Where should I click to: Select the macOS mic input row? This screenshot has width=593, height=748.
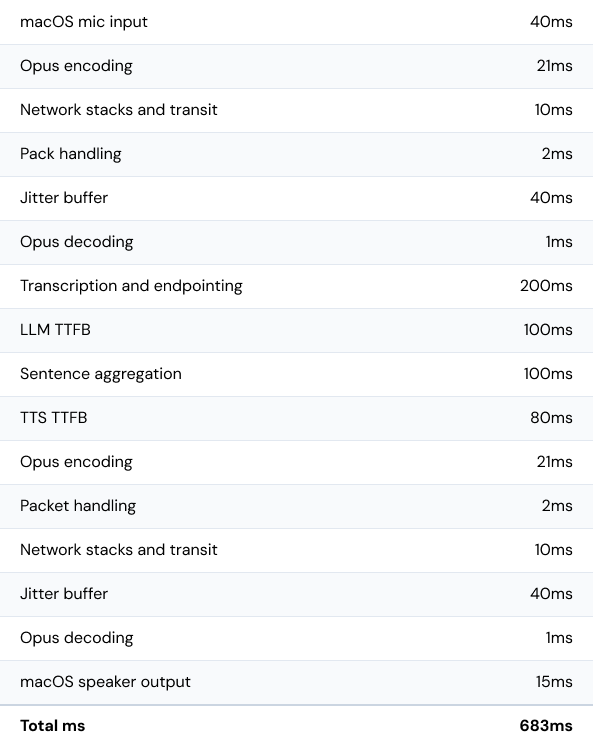(x=296, y=22)
